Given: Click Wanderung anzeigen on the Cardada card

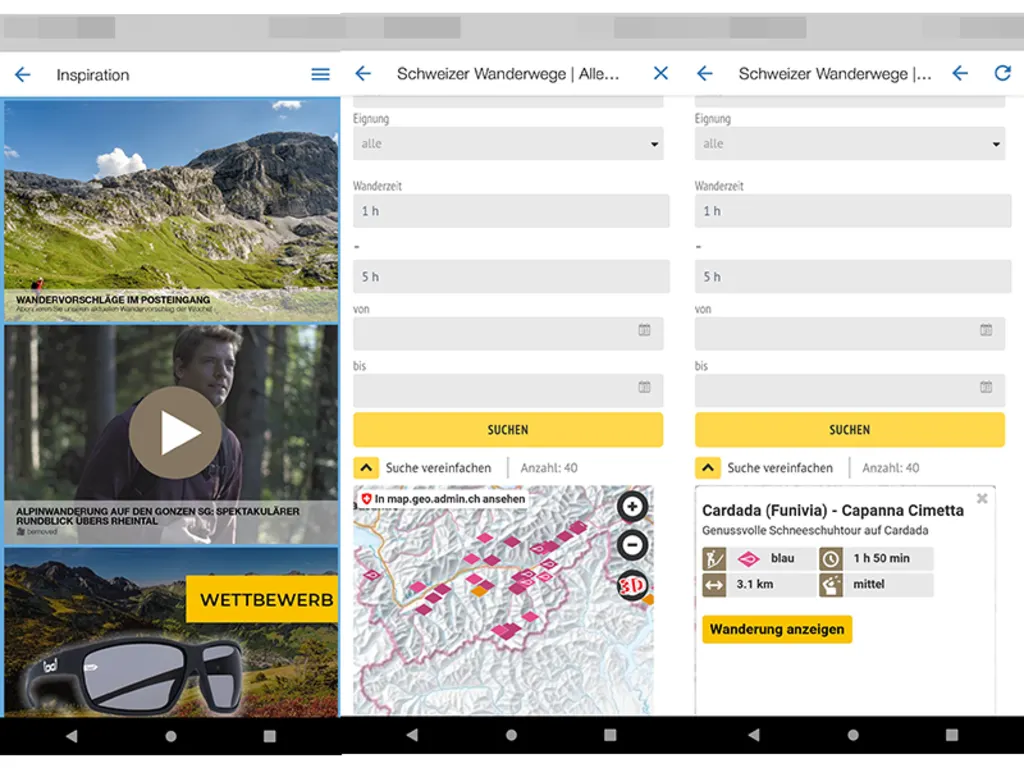Looking at the screenshot, I should [777, 629].
